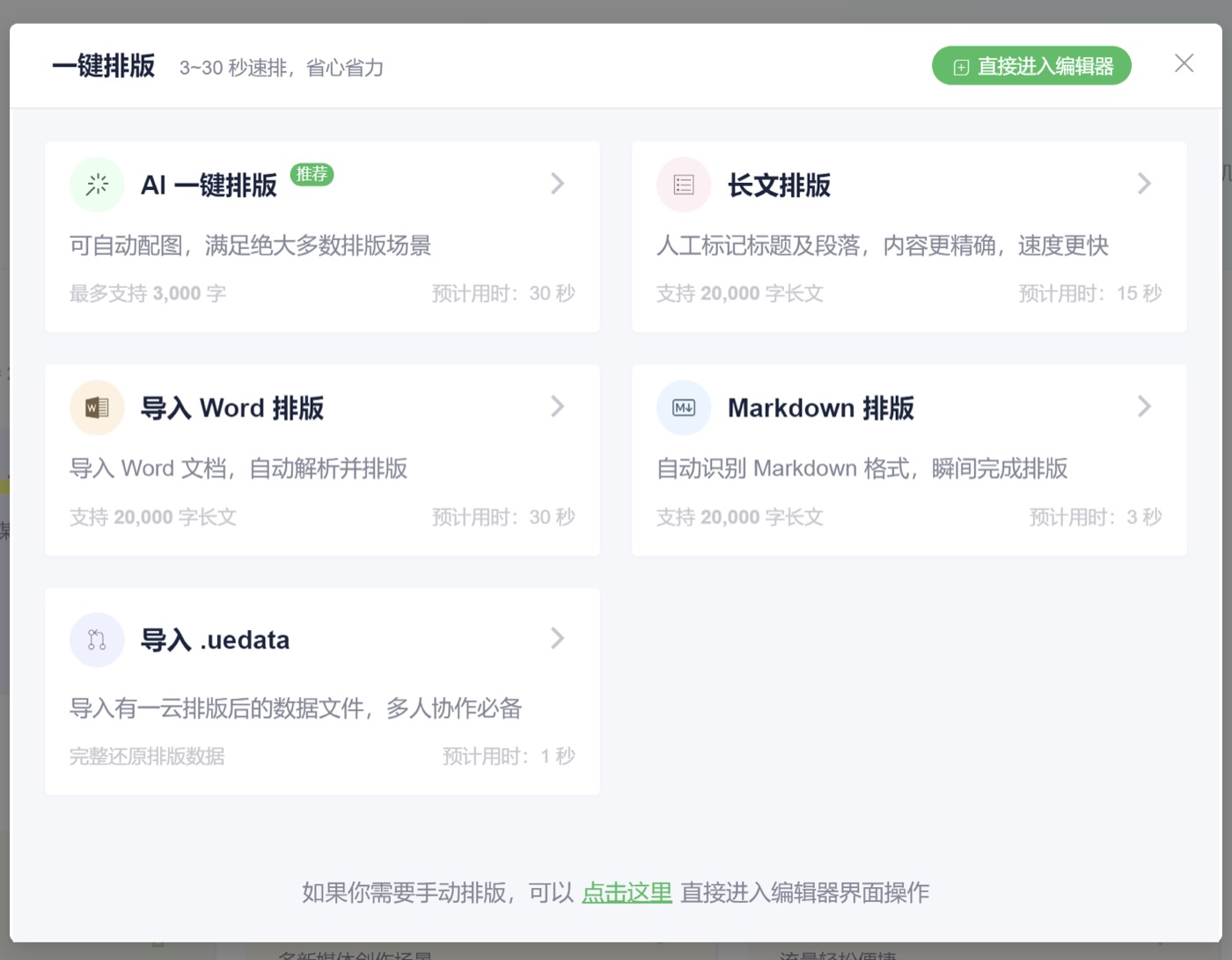Click the green 推荐 badge

tap(312, 174)
